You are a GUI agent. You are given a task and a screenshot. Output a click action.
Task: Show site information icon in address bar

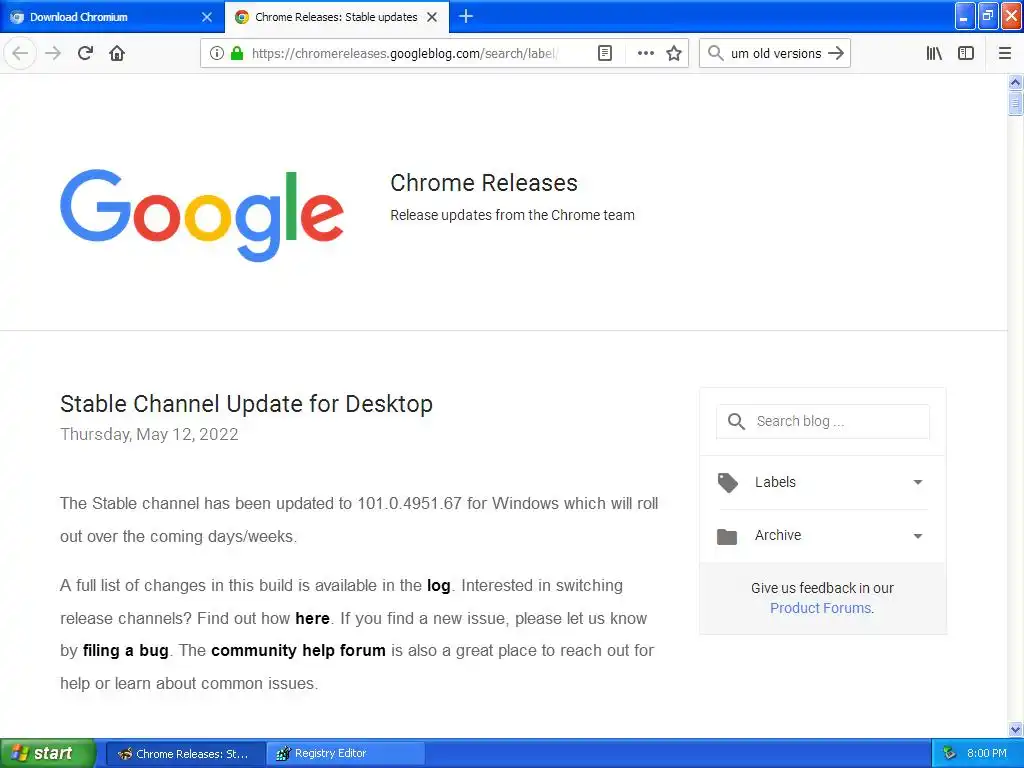(217, 53)
